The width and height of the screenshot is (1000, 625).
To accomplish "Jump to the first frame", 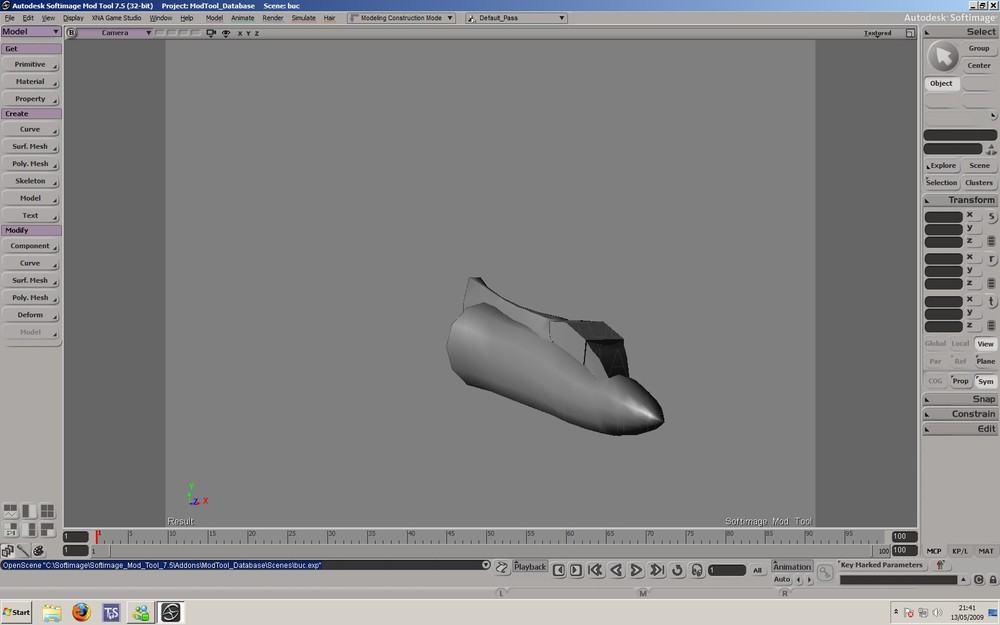I will coord(595,570).
